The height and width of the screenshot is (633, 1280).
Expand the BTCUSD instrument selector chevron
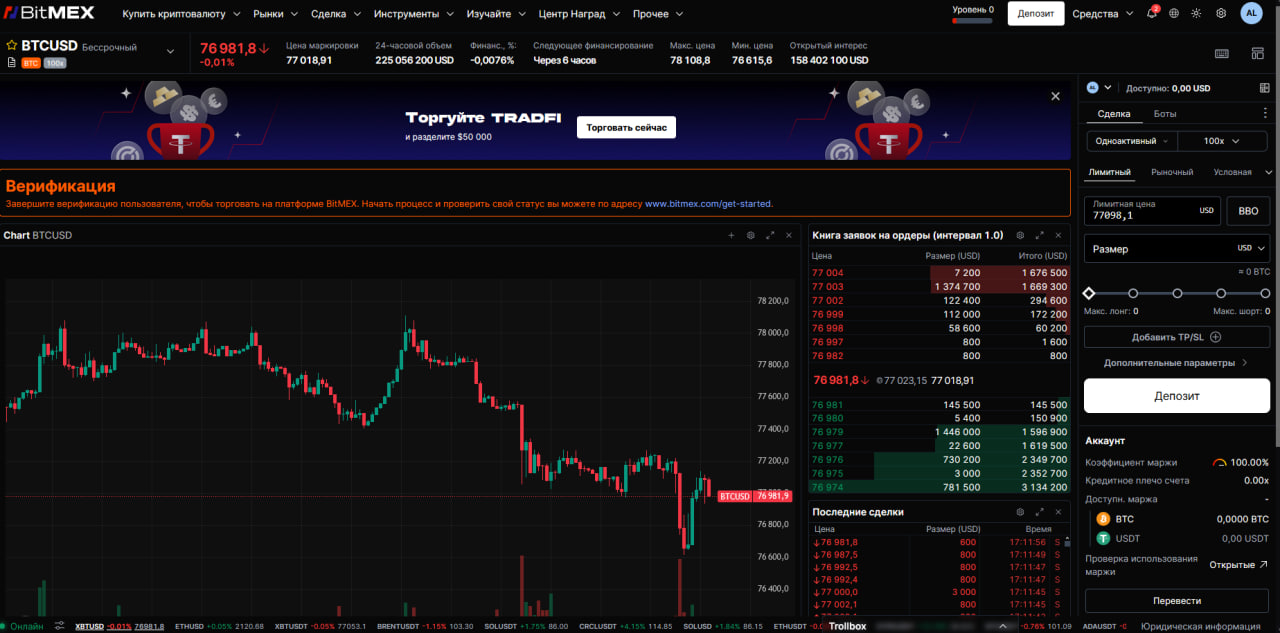[170, 52]
